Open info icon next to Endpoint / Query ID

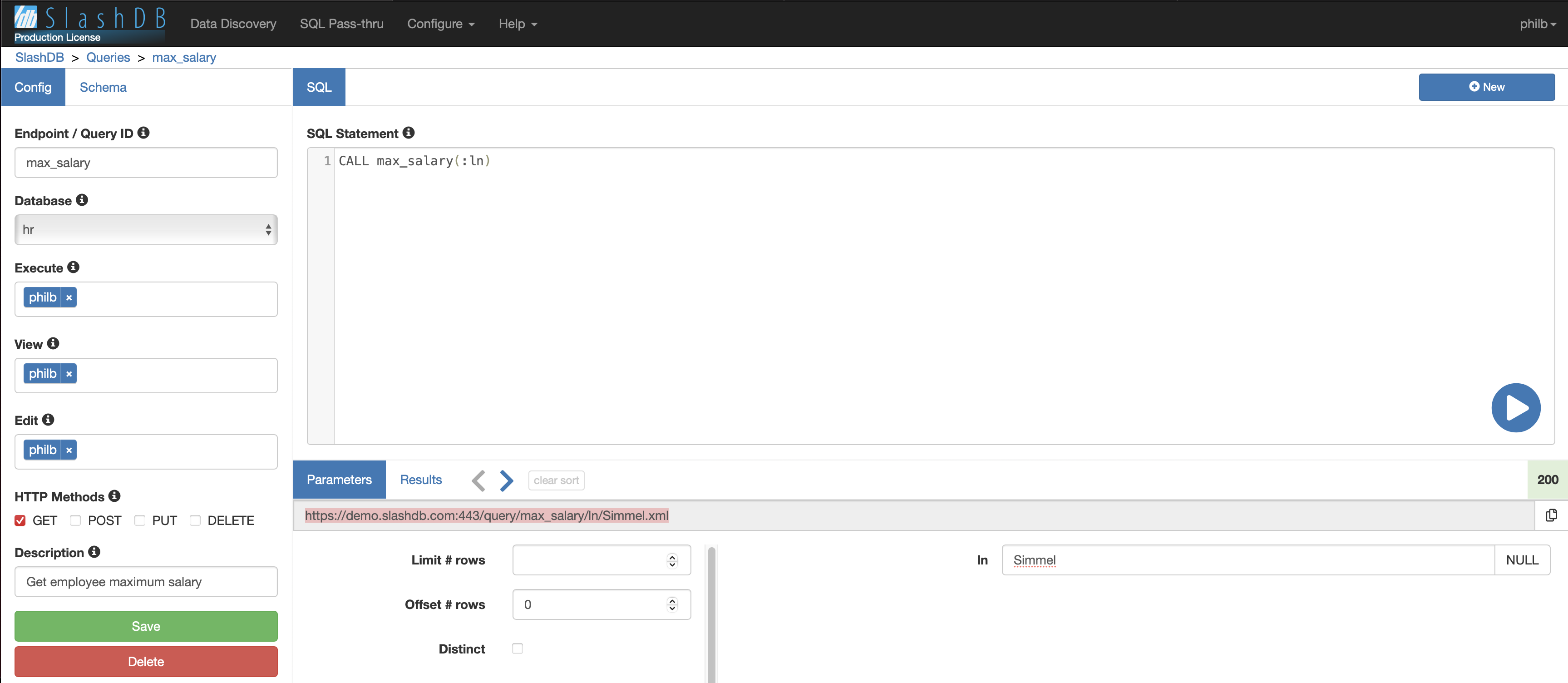pyautogui.click(x=143, y=133)
